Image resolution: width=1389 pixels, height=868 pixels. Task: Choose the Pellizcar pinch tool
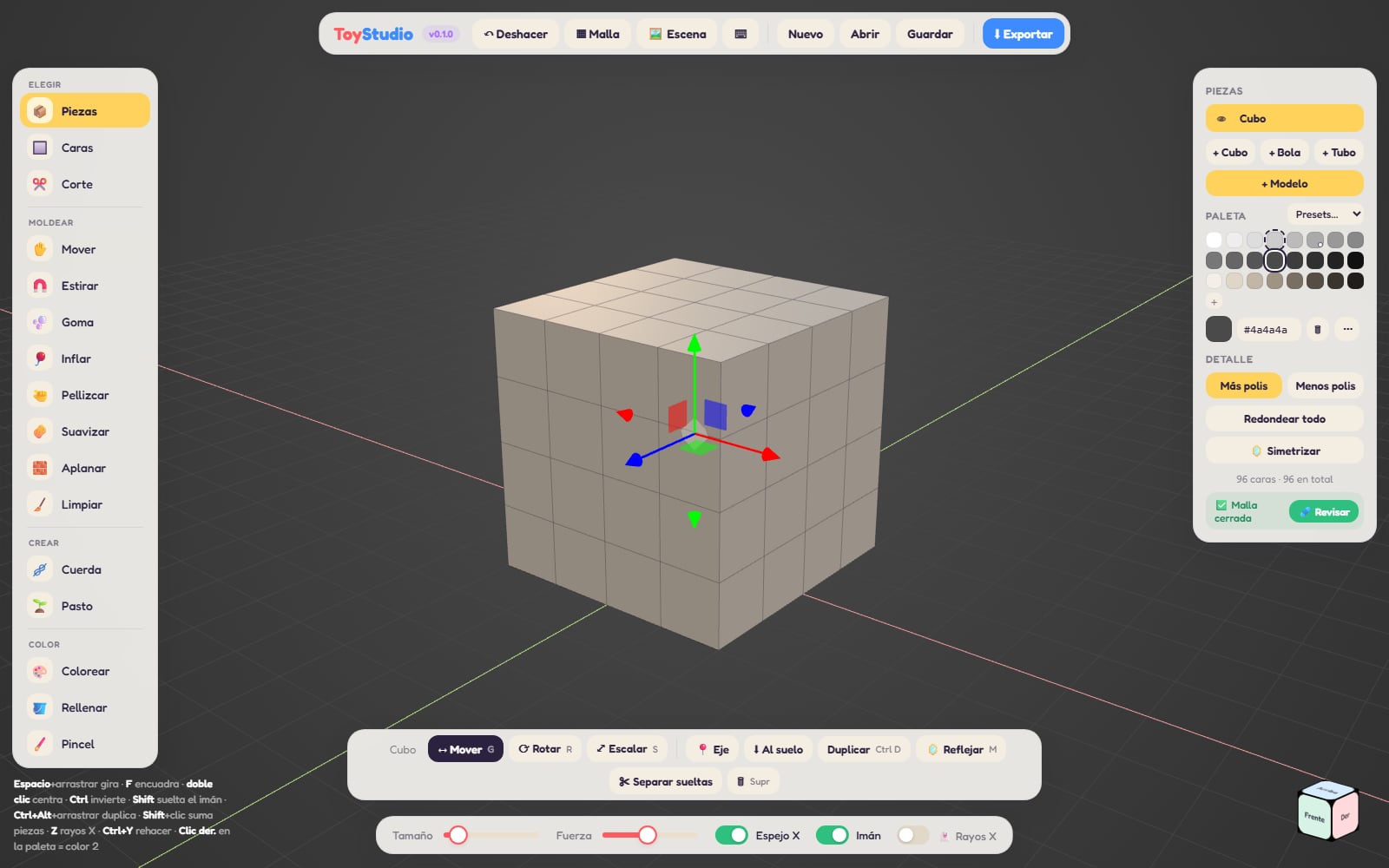(x=84, y=395)
